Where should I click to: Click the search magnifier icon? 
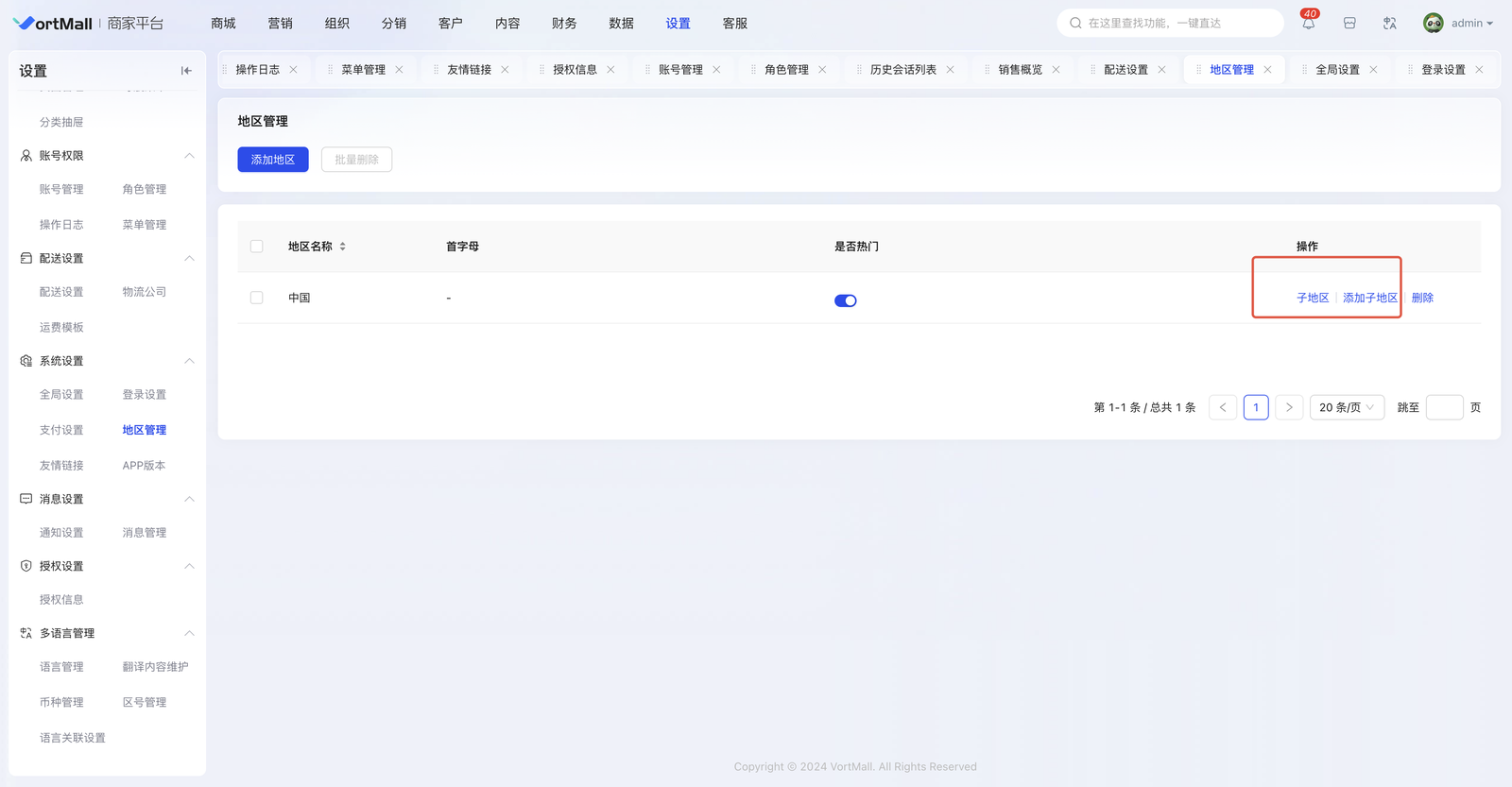(1075, 24)
